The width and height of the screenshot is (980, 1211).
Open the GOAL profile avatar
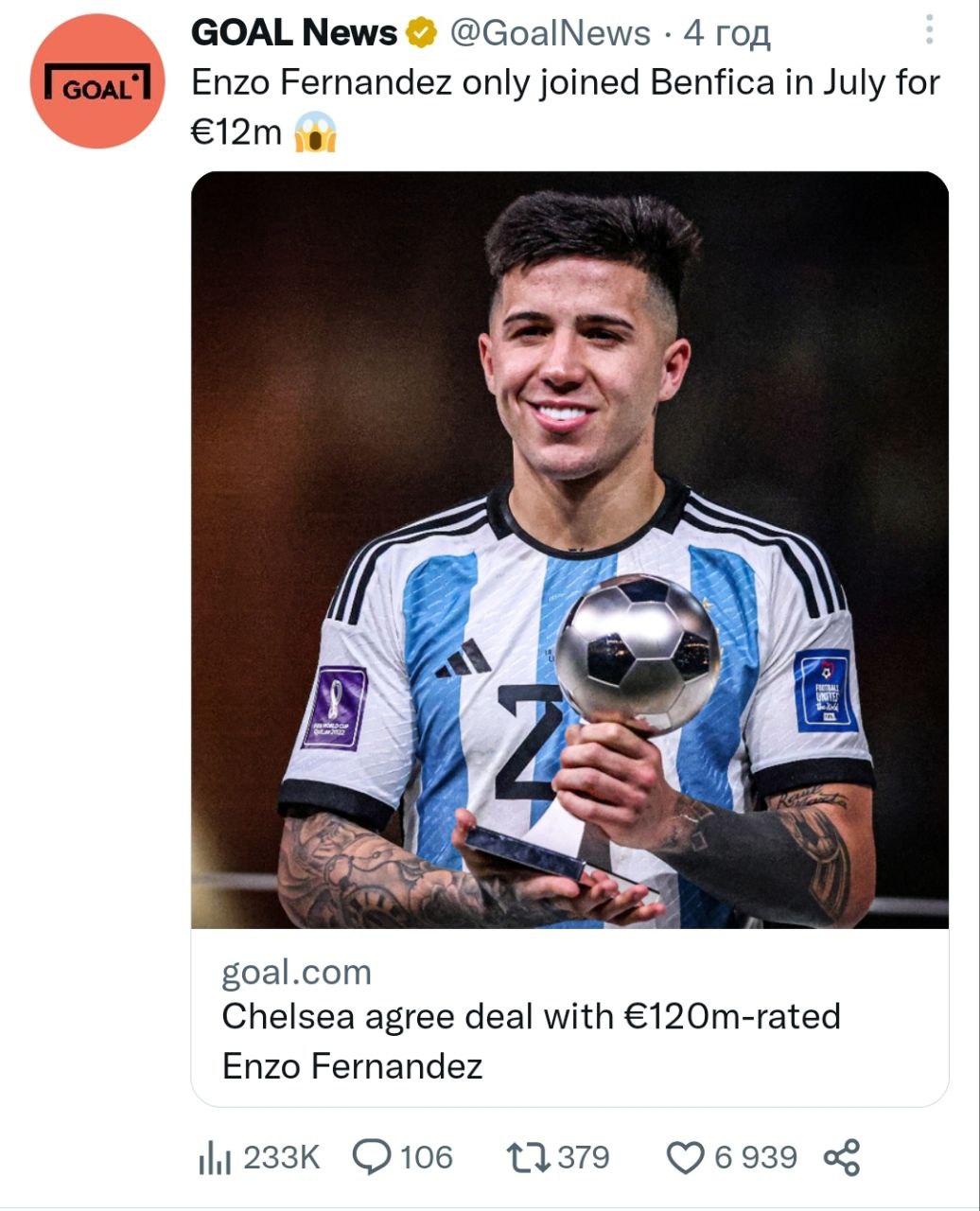click(x=97, y=81)
